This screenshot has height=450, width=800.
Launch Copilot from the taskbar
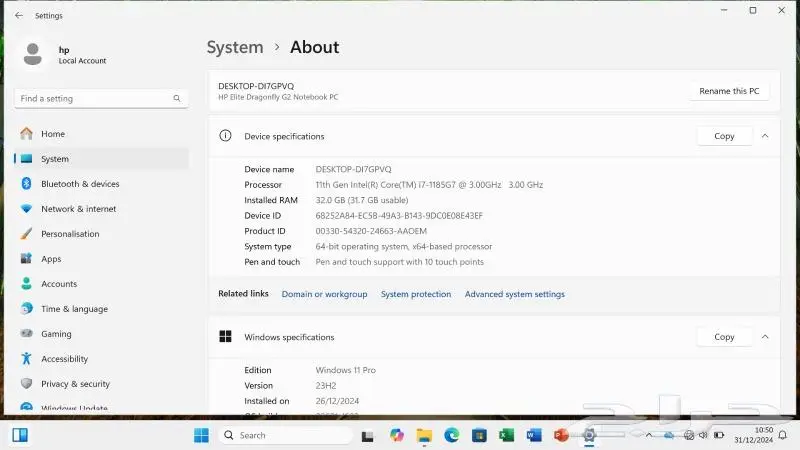tap(396, 435)
